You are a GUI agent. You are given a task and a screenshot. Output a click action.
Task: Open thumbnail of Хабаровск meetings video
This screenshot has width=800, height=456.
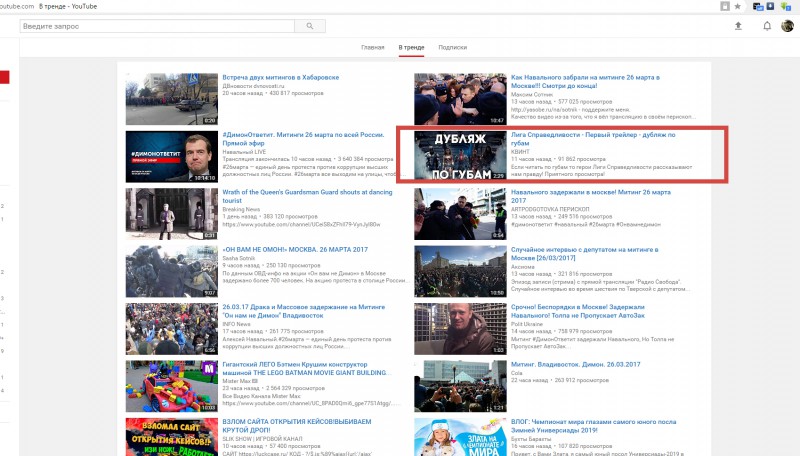point(171,99)
